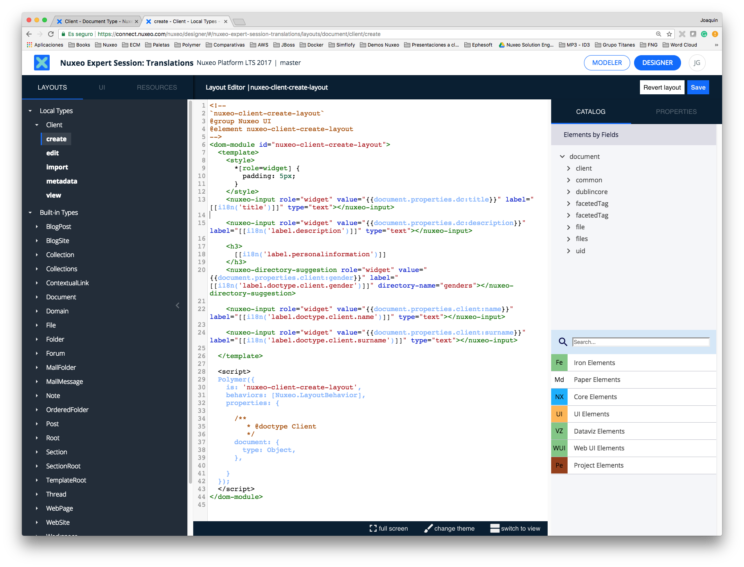Click facetedTag first catalog entry
The height and width of the screenshot is (567, 744).
592,204
